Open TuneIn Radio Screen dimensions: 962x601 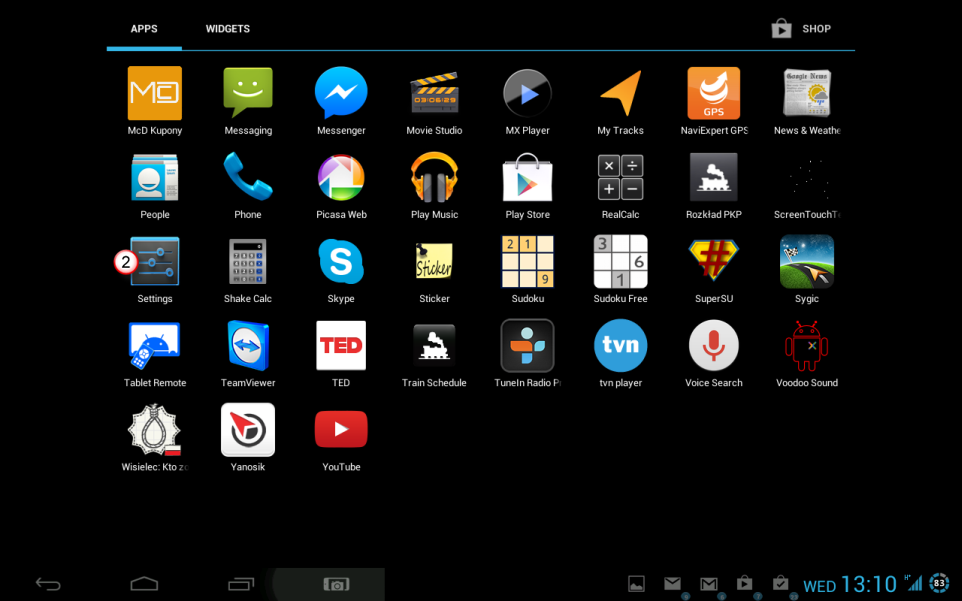[x=528, y=345]
